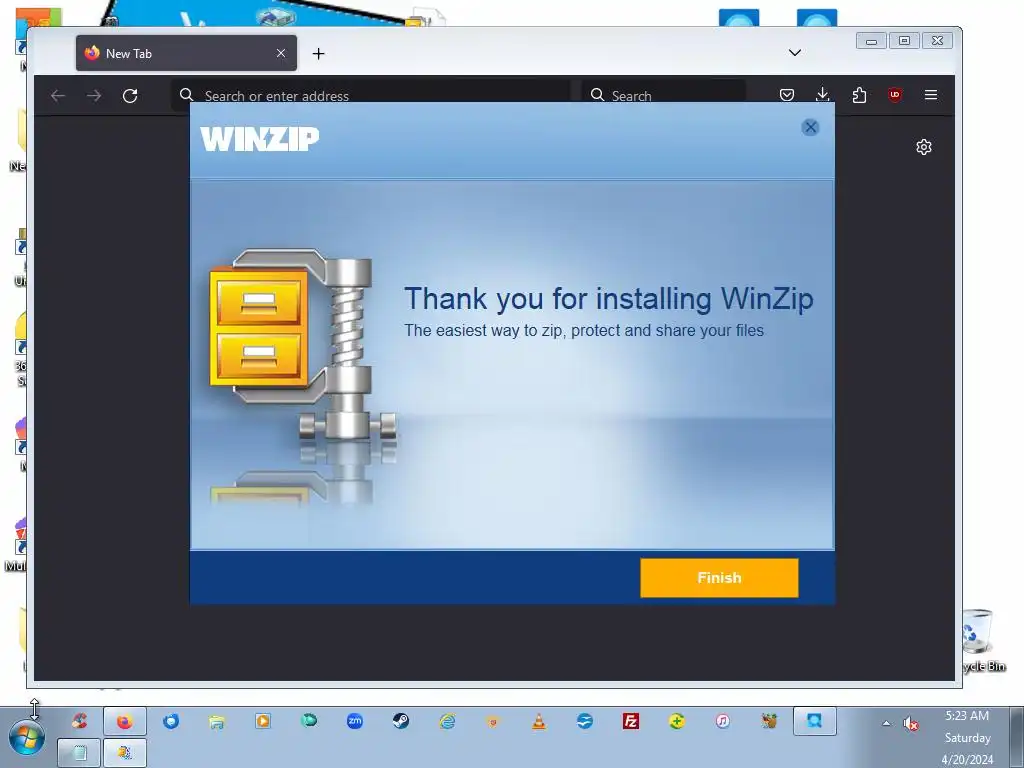Open Windows Explorer folder on taskbar
The image size is (1024, 768).
point(217,721)
